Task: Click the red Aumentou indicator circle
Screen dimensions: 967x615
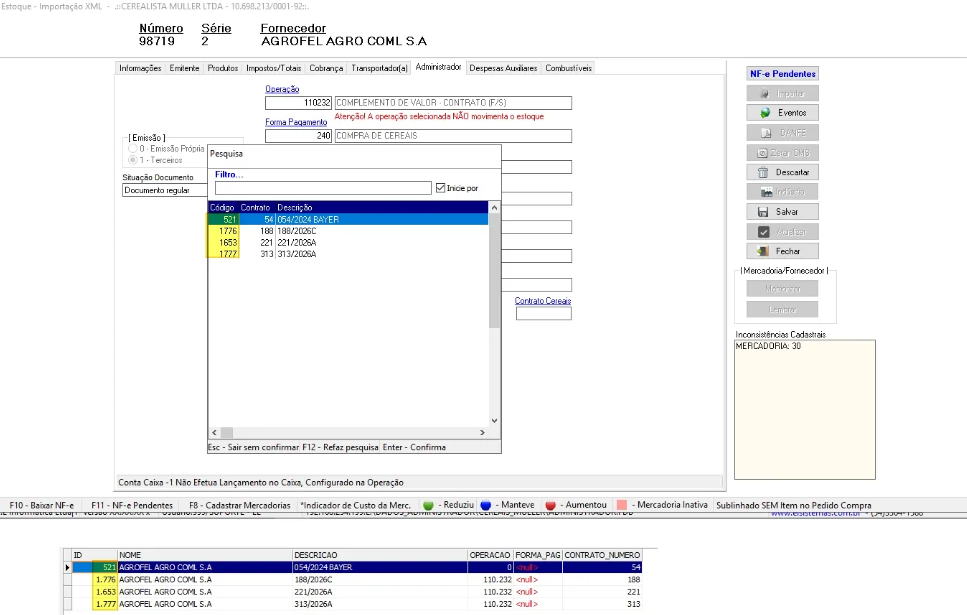Action: coord(551,505)
